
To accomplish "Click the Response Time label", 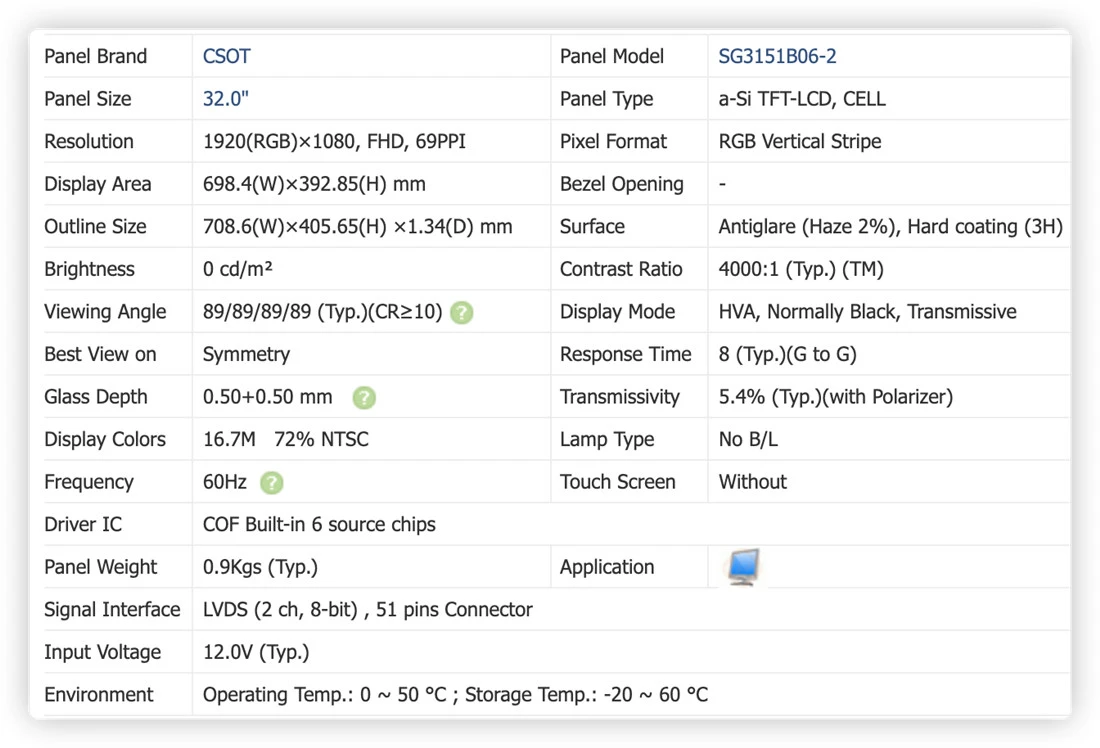I will tap(626, 354).
